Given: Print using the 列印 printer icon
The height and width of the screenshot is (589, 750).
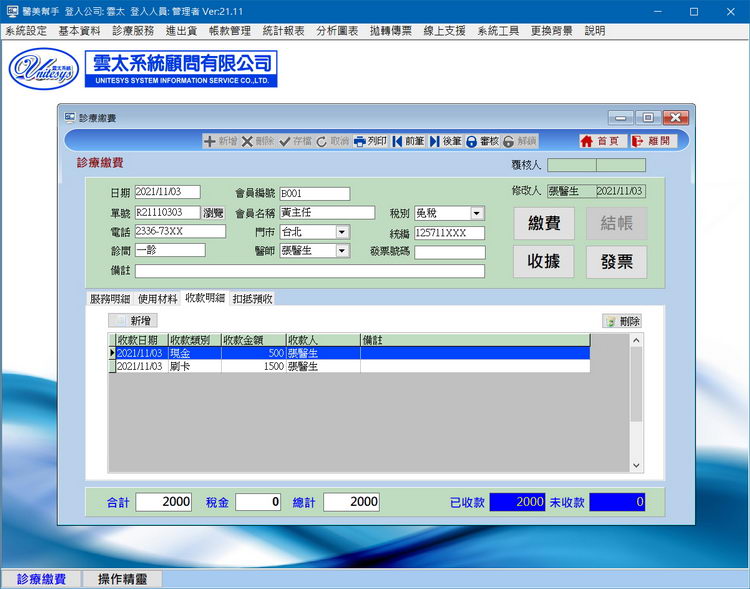Looking at the screenshot, I should tap(370, 141).
